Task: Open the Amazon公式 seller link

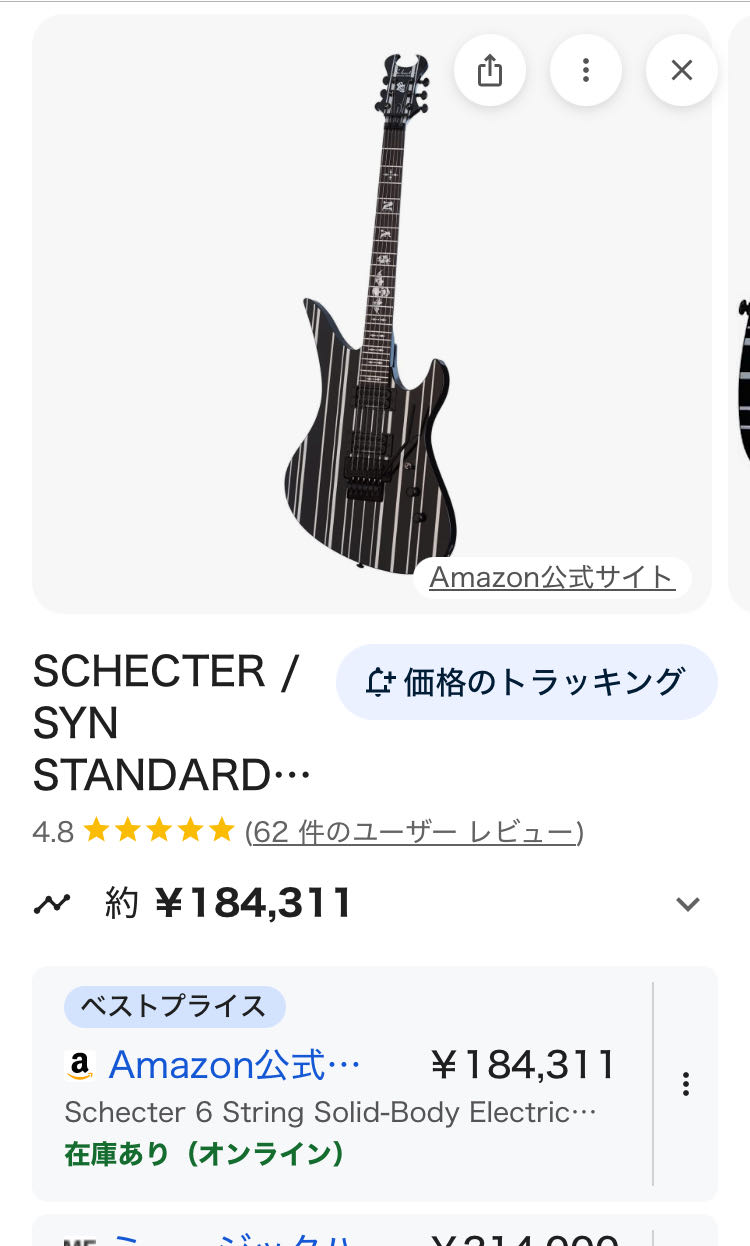Action: pos(234,1065)
